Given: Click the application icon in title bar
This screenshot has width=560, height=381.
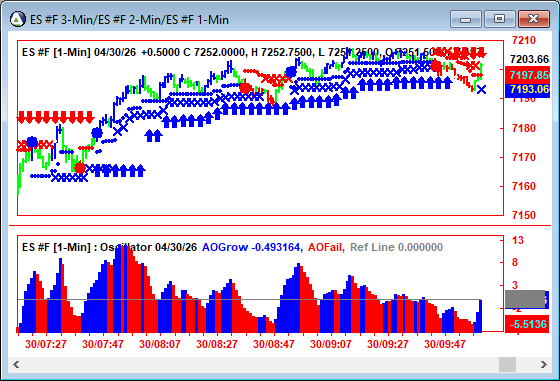Looking at the screenshot, I should click(x=17, y=19).
